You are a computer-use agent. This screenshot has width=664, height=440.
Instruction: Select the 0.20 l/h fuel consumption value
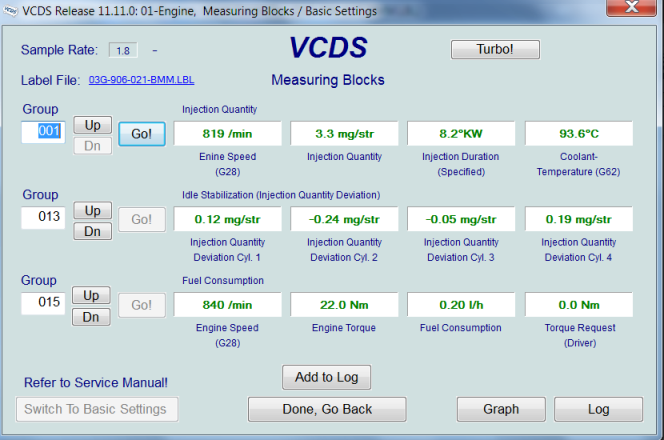click(x=461, y=305)
